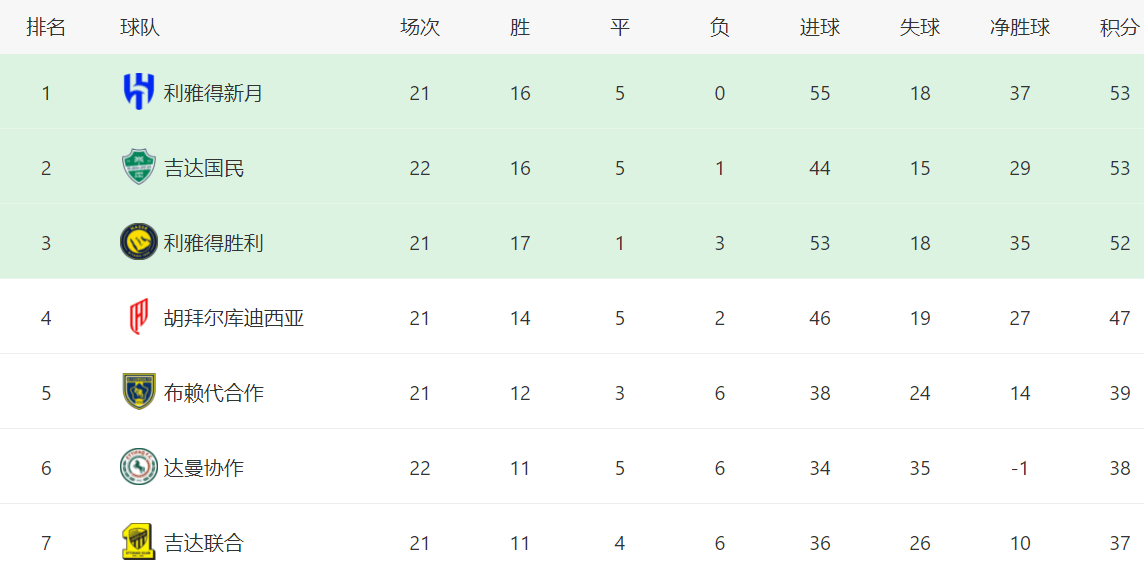Click the Al-Ittihad (吉达联合) yellow logo

click(138, 542)
